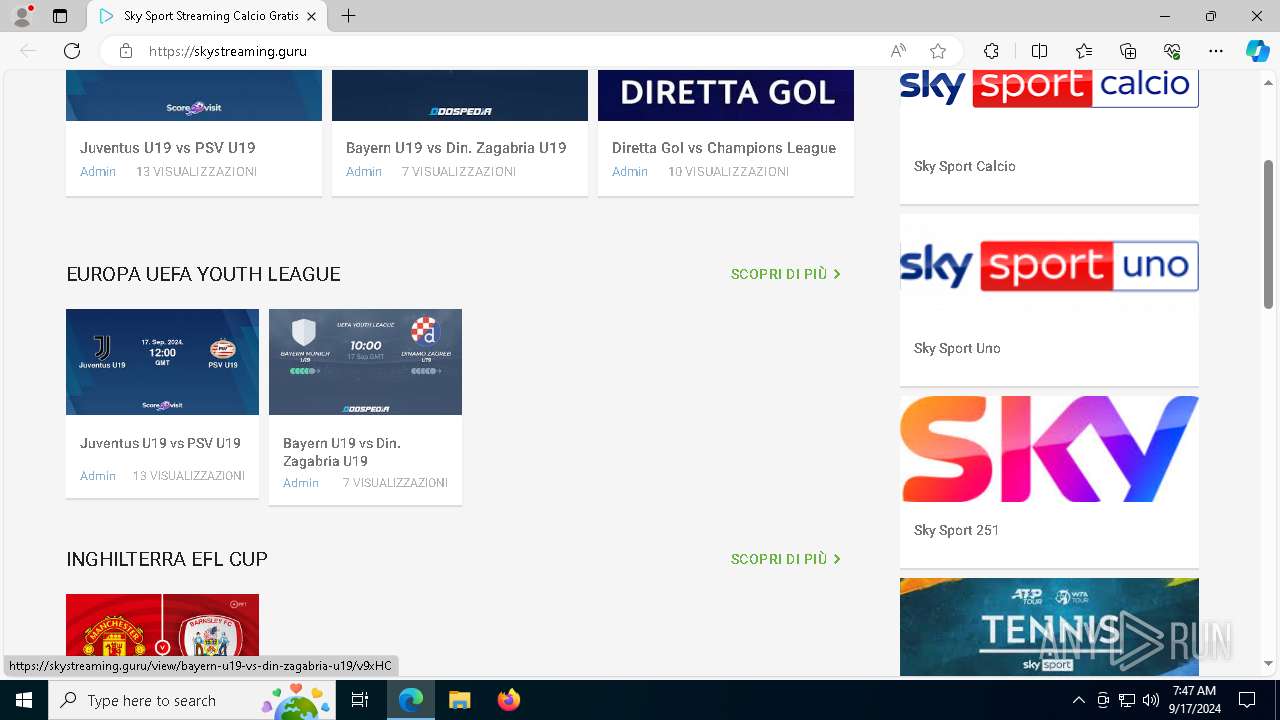Click the address bar URL

tap(228, 51)
